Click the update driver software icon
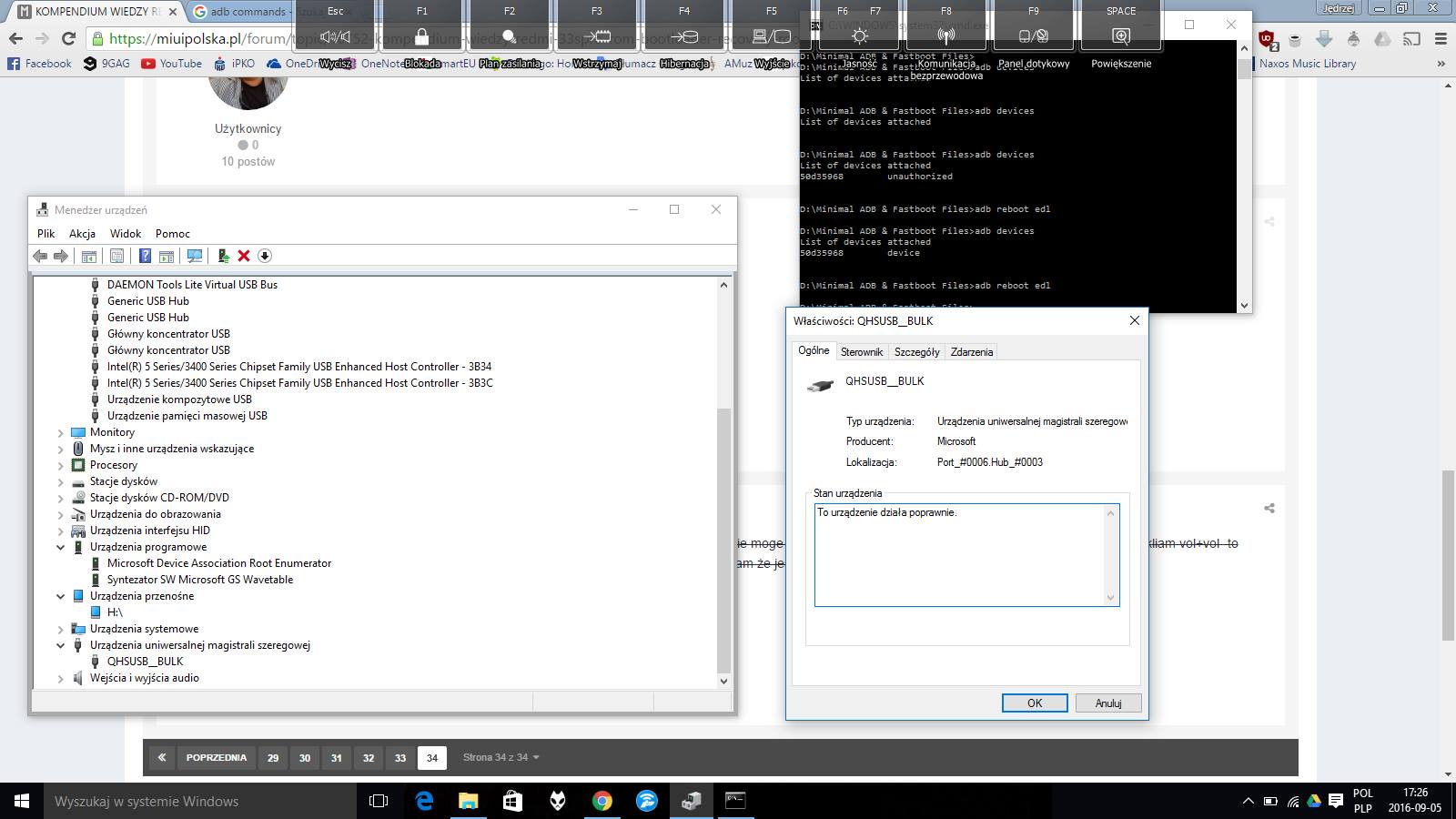This screenshot has height=819, width=1456. [x=223, y=257]
